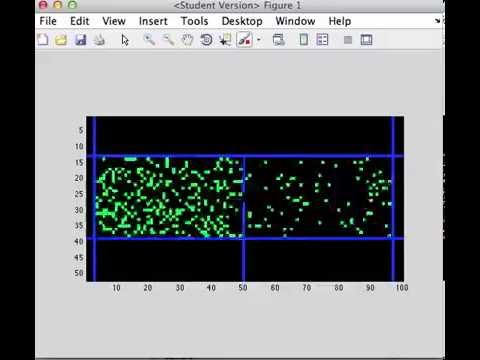Insert a colorbar using the toolbar icon
480x360 pixels.
304,40
